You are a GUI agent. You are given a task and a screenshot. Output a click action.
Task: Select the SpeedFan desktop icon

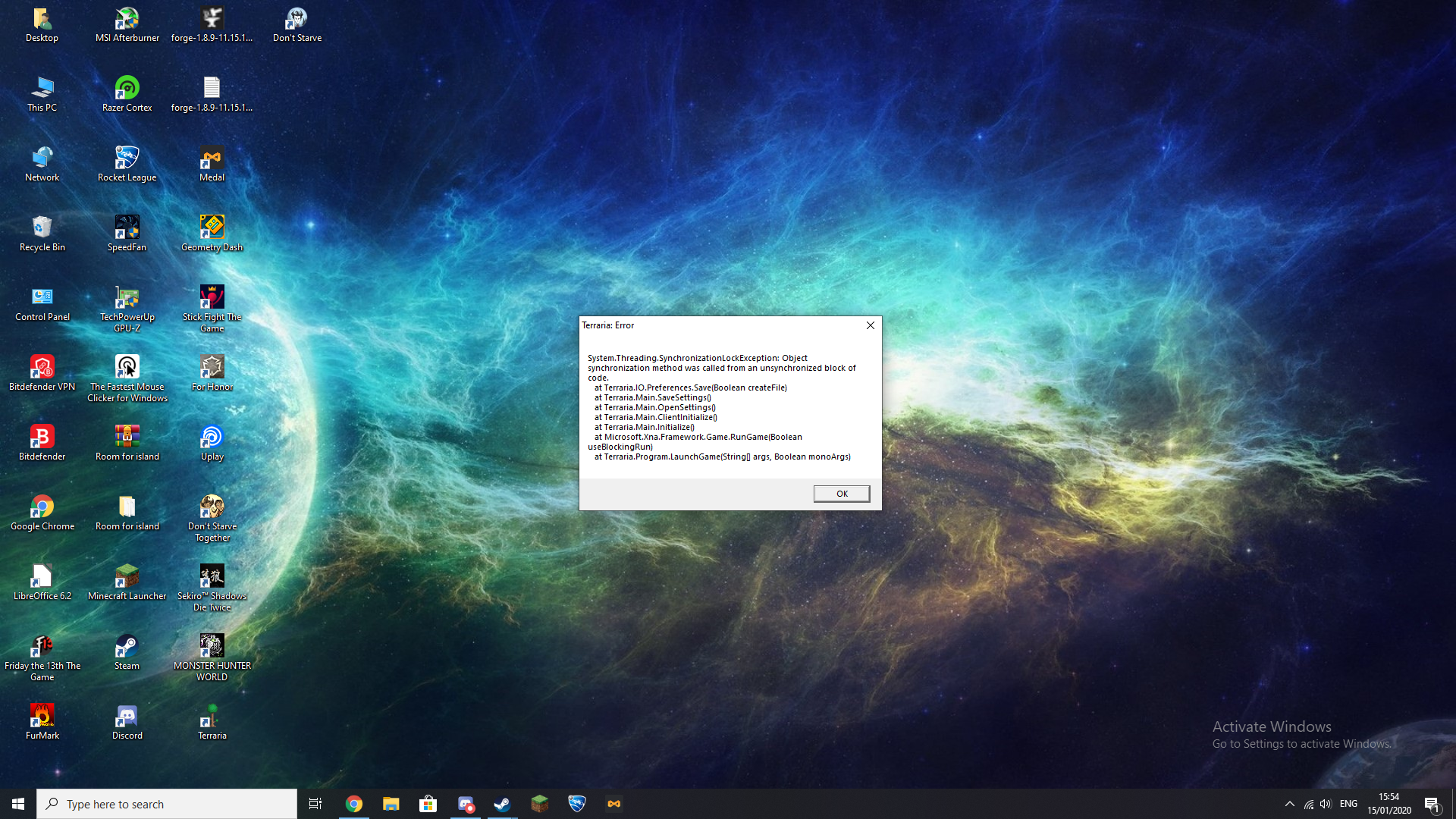[127, 234]
